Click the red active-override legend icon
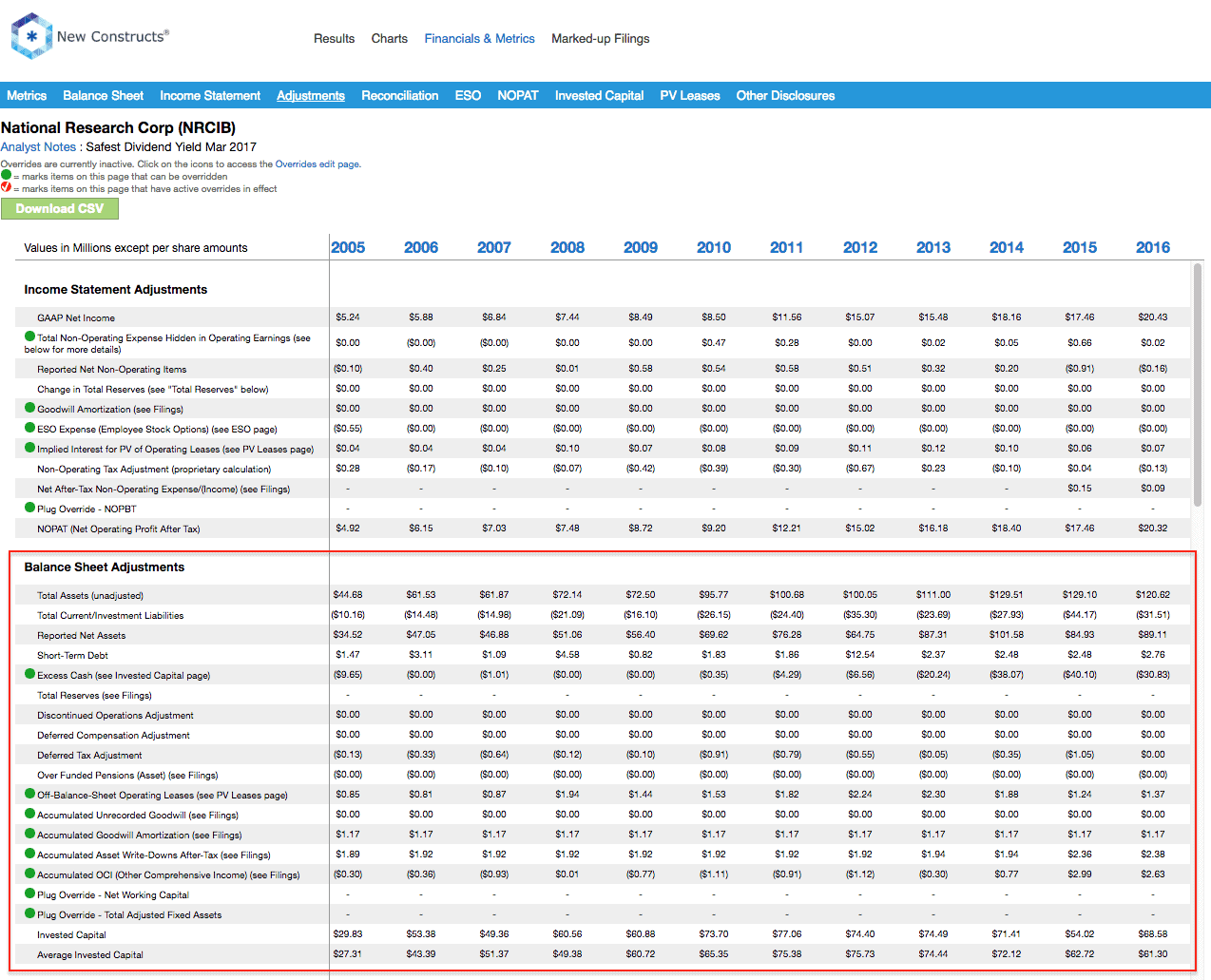The width and height of the screenshot is (1211, 980). 6,187
